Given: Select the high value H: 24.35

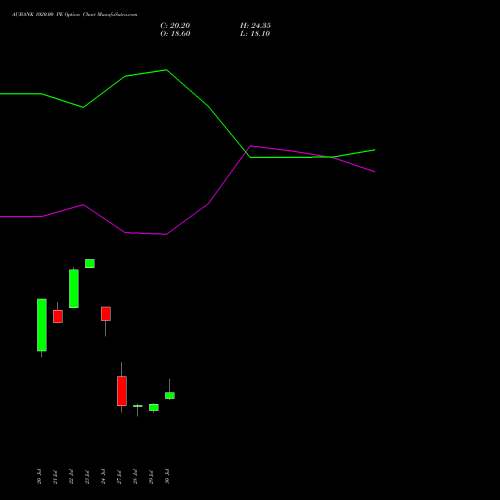Looking at the screenshot, I should [255, 26].
